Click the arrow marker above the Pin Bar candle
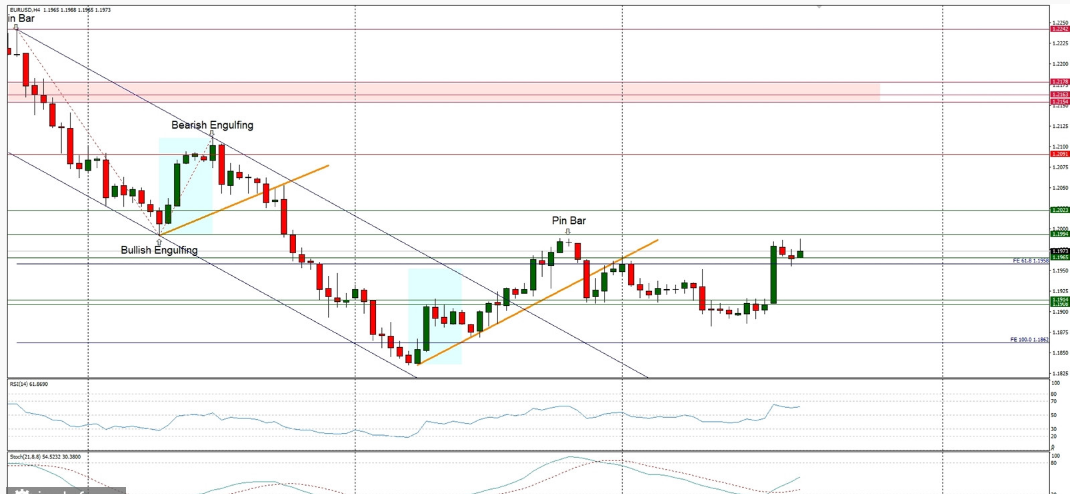Viewport: 1070px width, 494px height. point(568,231)
